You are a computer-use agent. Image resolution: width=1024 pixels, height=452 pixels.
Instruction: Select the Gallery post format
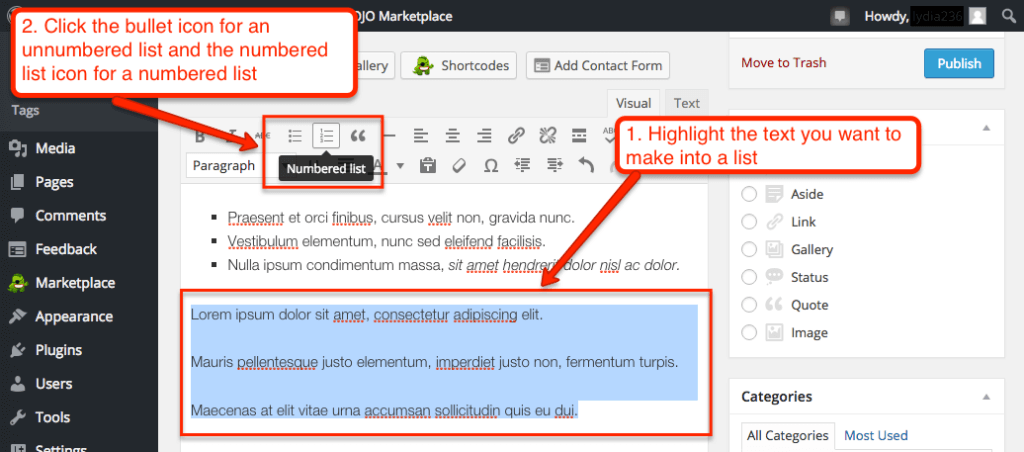click(749, 250)
